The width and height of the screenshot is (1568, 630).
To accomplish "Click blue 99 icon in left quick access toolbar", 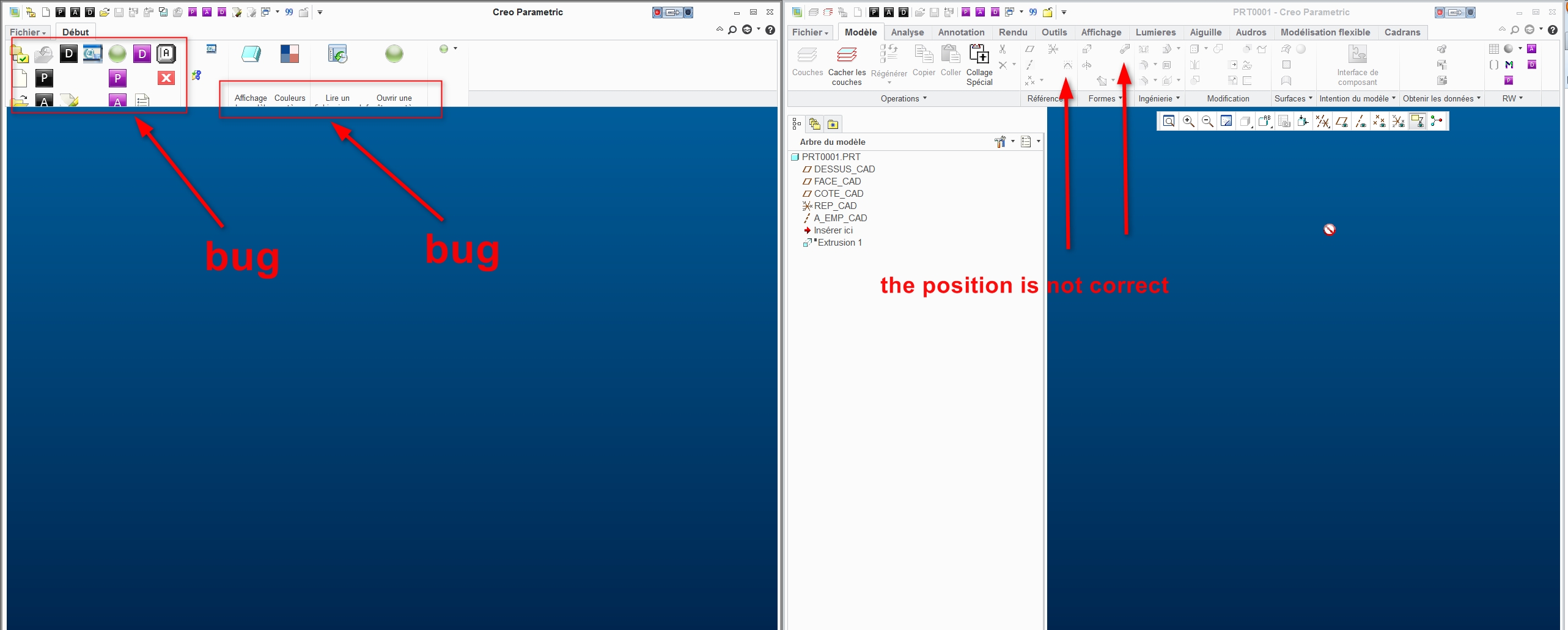I will pos(289,12).
